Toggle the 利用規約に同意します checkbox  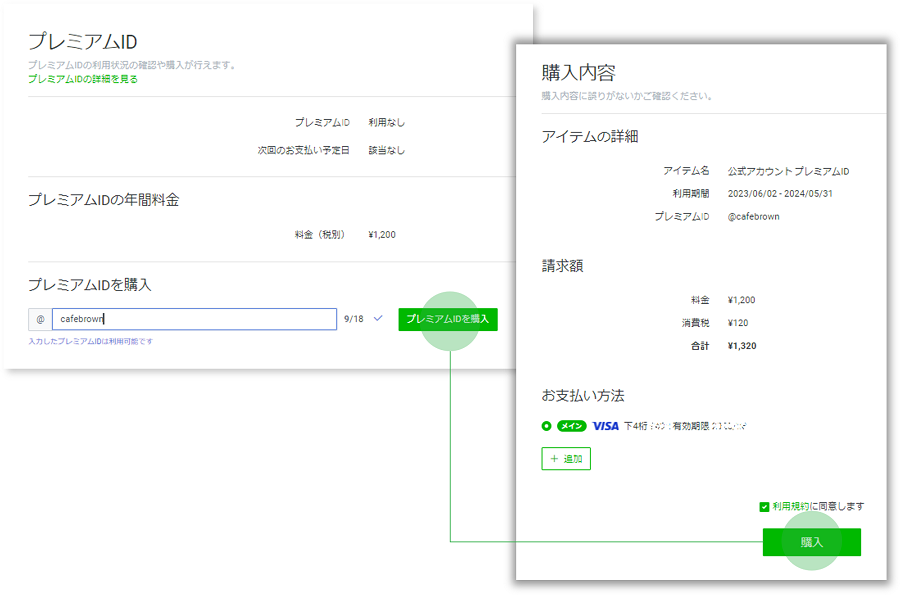[764, 507]
